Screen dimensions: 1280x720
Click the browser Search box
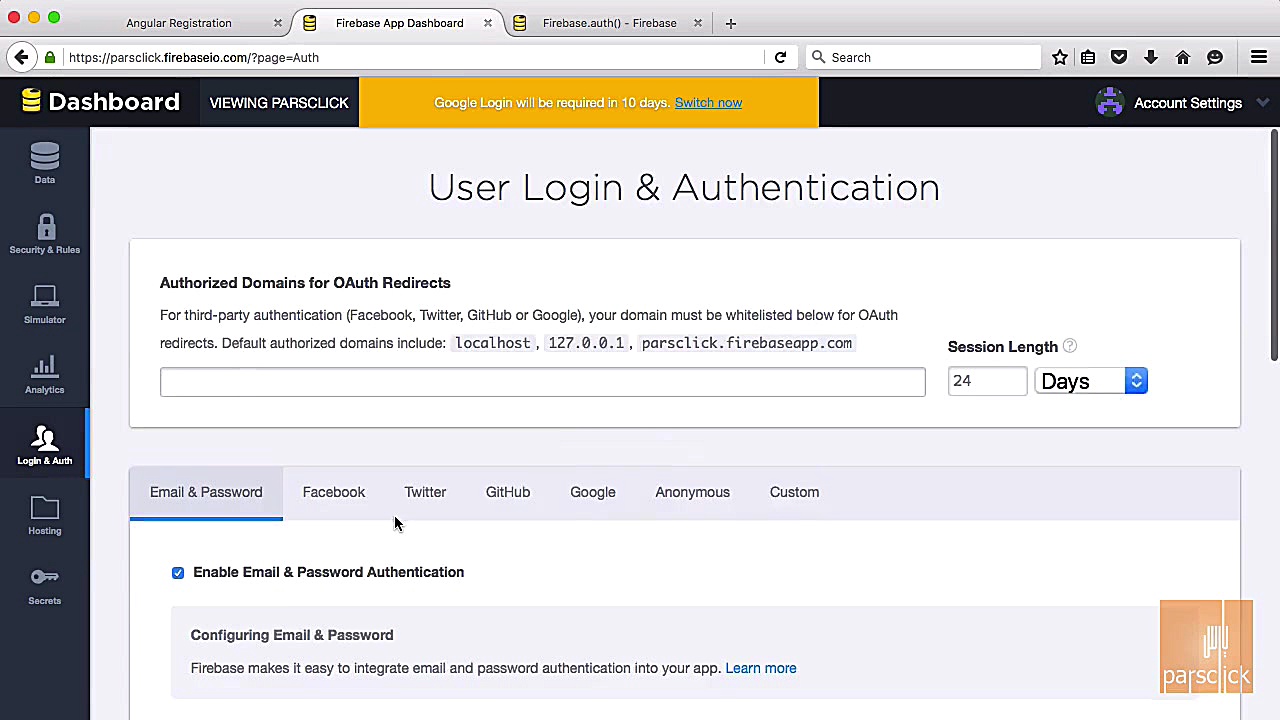[923, 57]
